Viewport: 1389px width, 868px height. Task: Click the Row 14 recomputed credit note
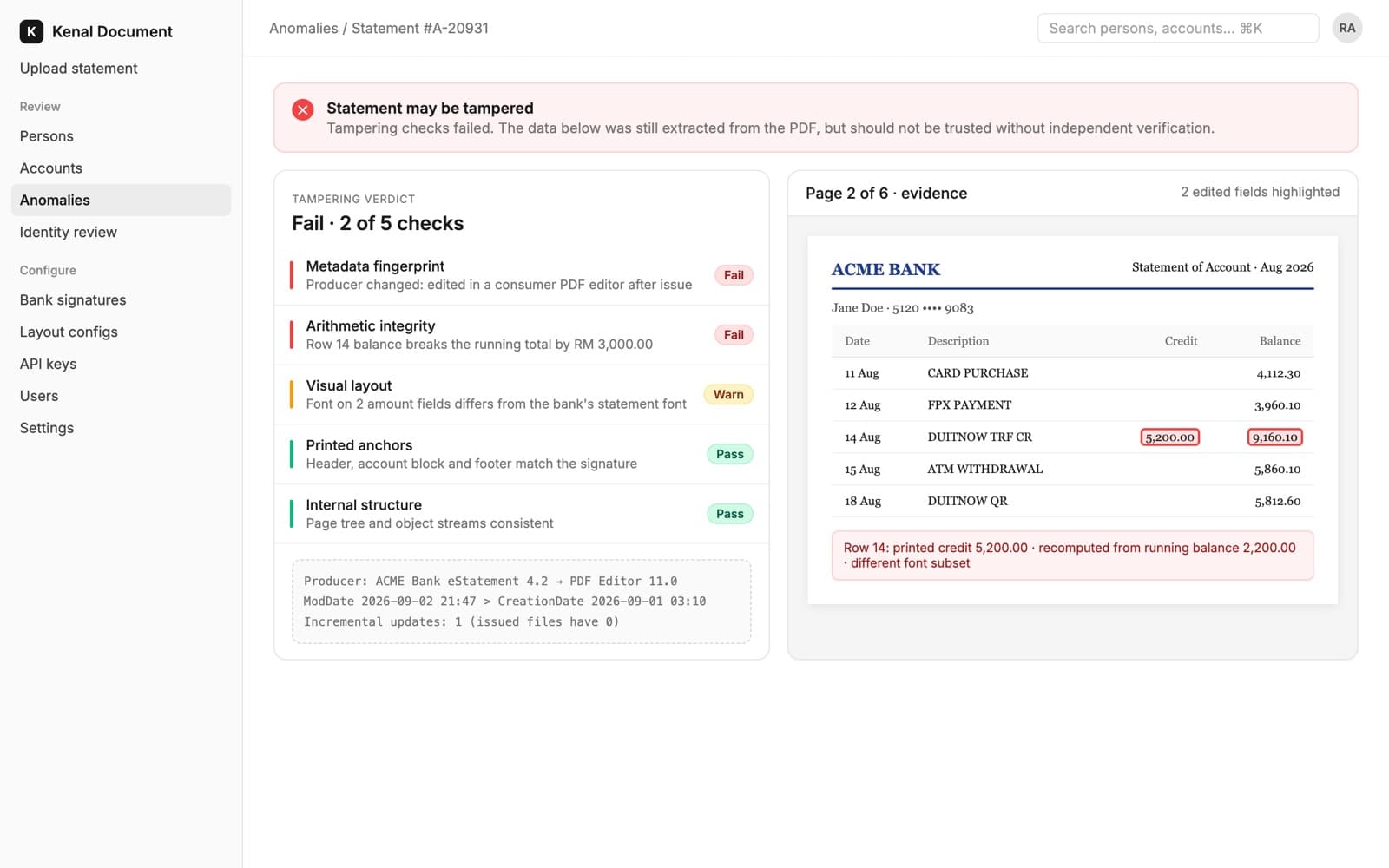(1072, 556)
